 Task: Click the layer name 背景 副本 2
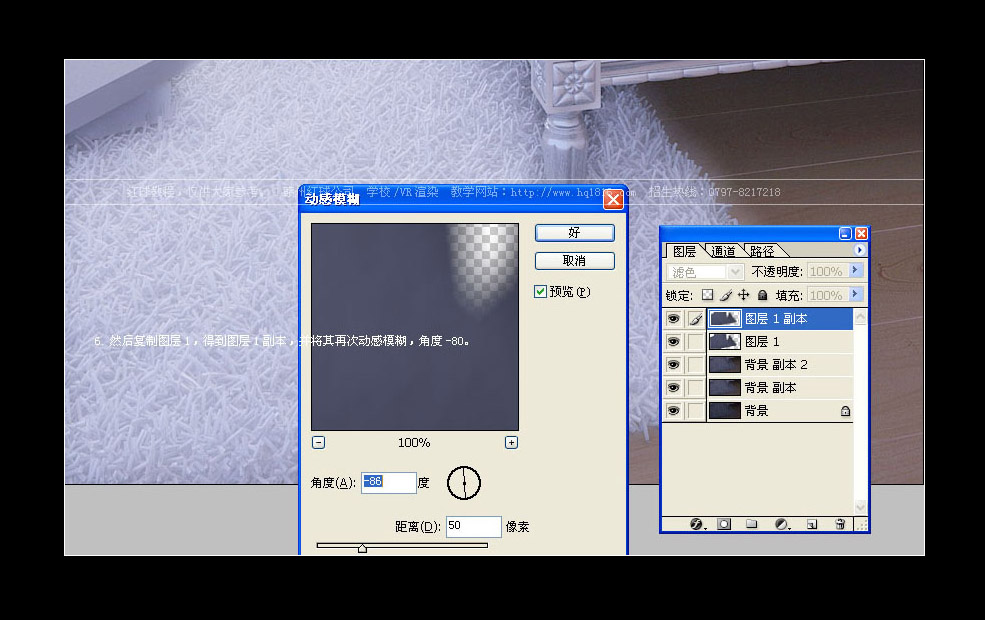[x=776, y=365]
